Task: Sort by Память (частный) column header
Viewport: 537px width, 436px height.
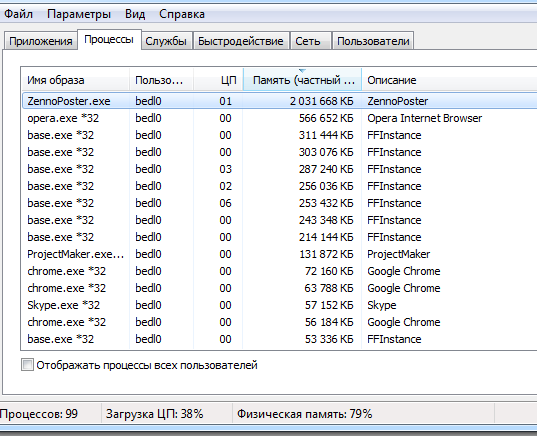Action: point(302,80)
